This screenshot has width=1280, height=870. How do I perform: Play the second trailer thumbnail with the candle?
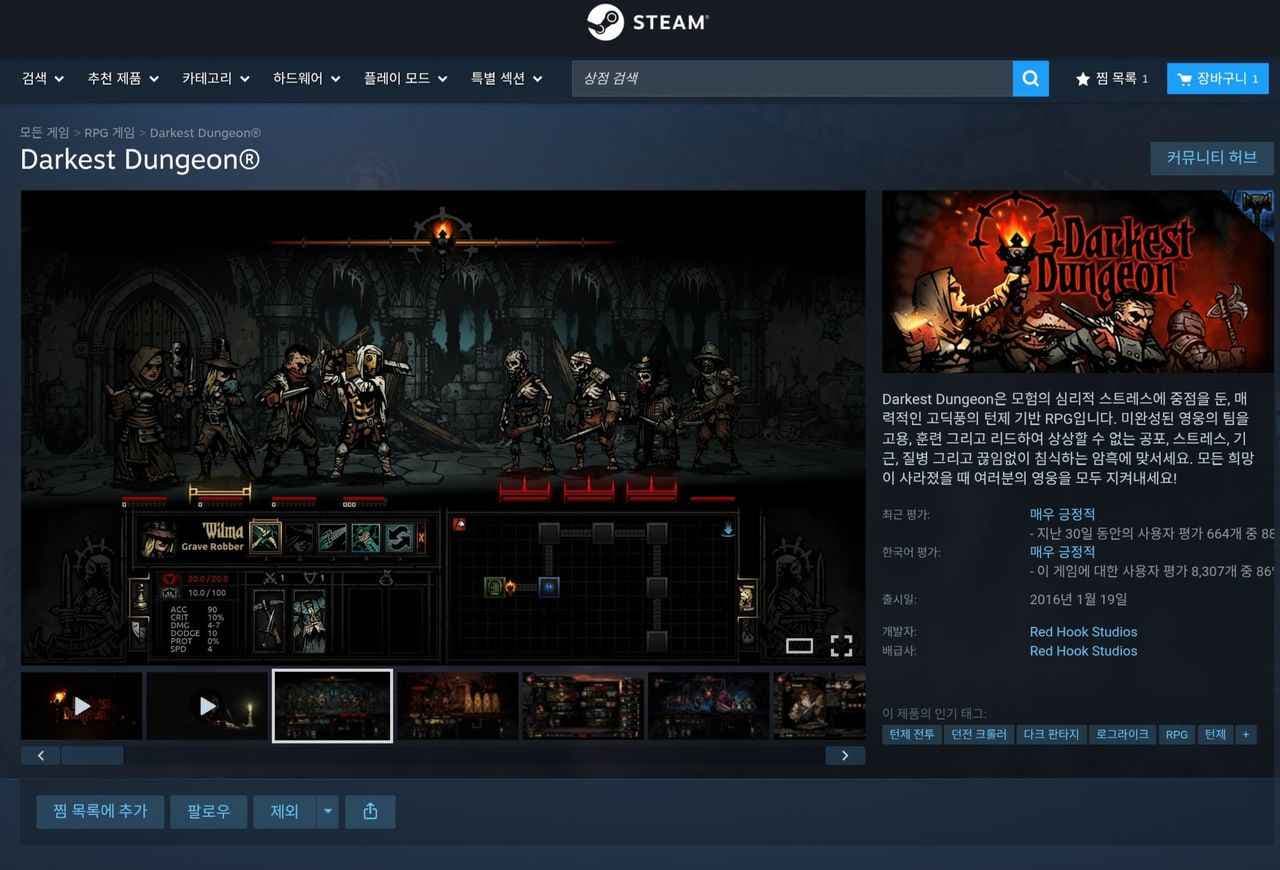pos(207,706)
